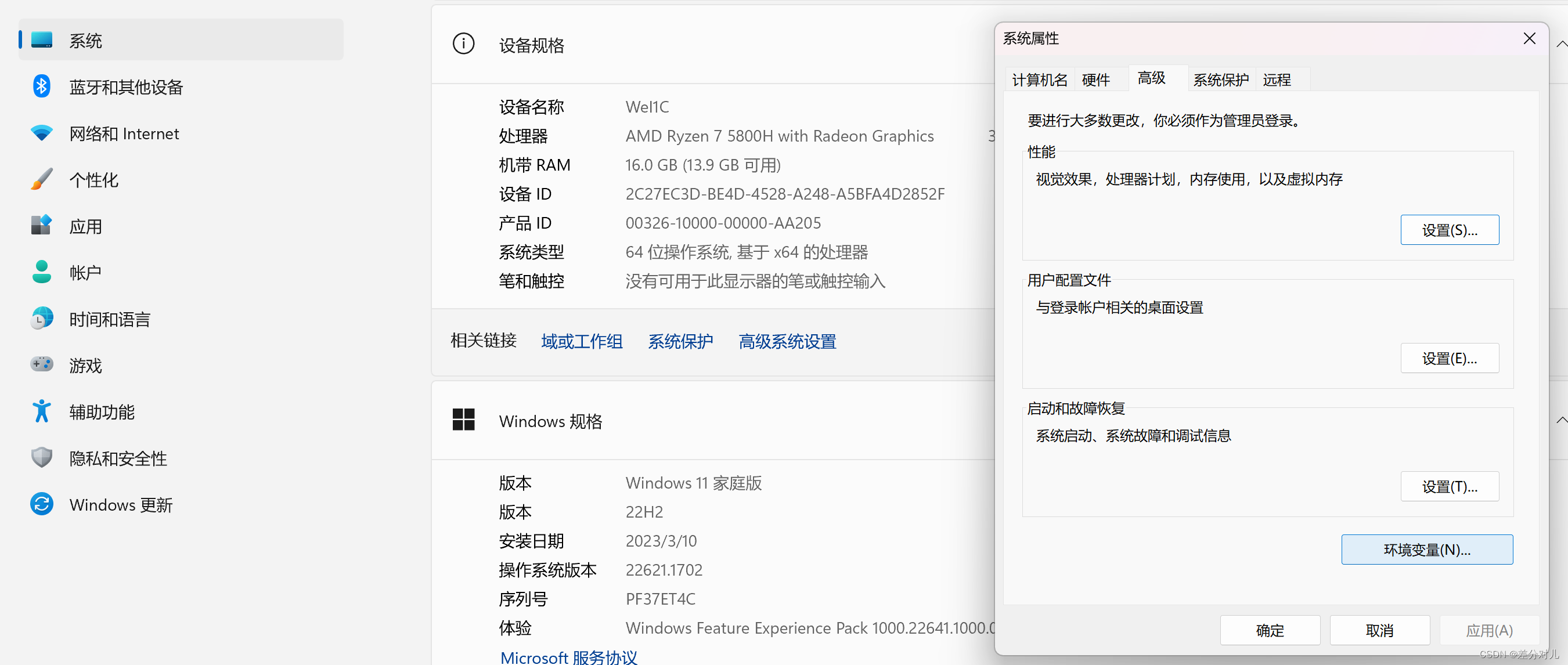Click device ID 2C27EC3D-BE4D-4528-A248-A5BFA4D2852F
This screenshot has width=1568, height=665.
coord(785,194)
